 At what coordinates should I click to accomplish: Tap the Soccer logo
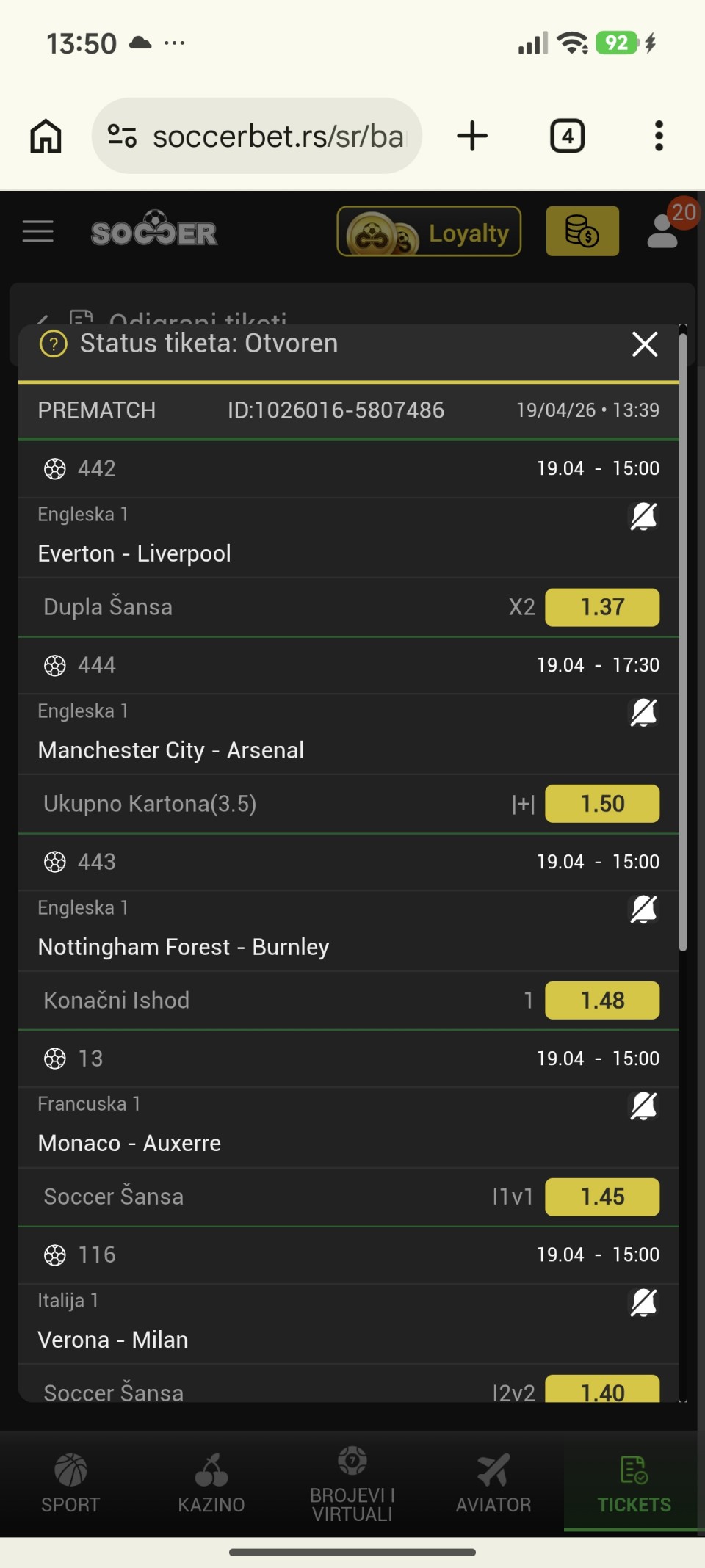pos(154,231)
